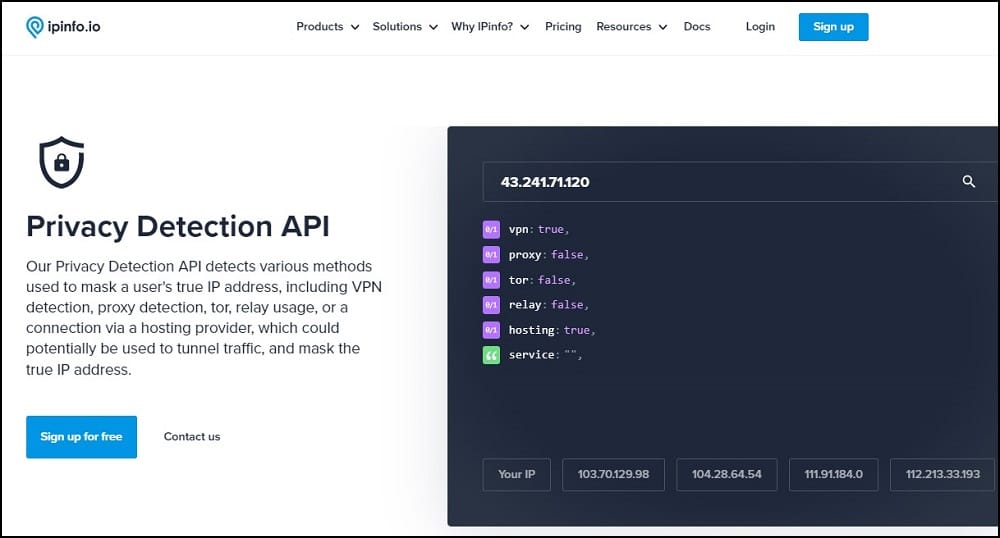
Task: Click the boolean type icon beside relay
Action: pyautogui.click(x=491, y=305)
